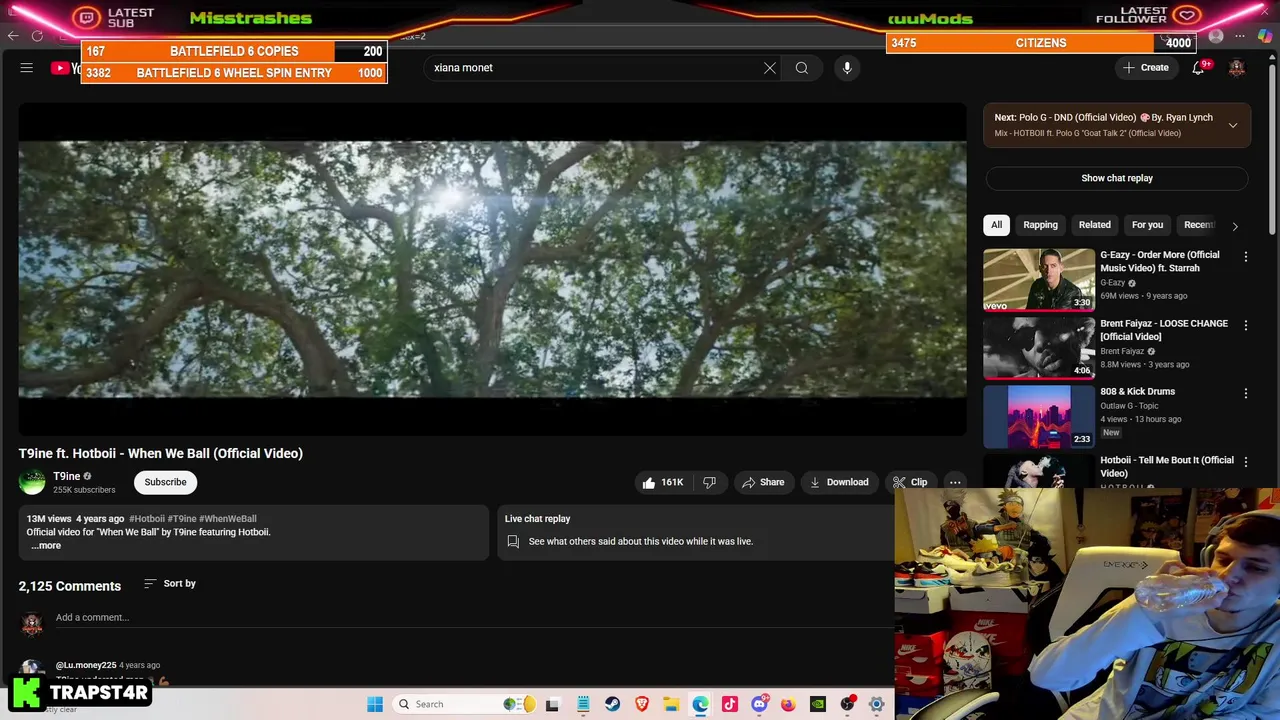Screen dimensions: 1280x720
Task: Like the video with thumbs up
Action: tap(662, 482)
